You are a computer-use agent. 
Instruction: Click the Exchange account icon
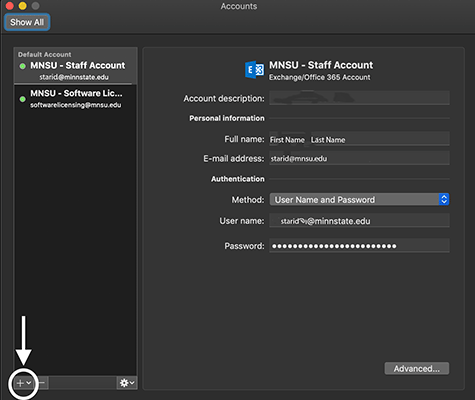point(254,70)
